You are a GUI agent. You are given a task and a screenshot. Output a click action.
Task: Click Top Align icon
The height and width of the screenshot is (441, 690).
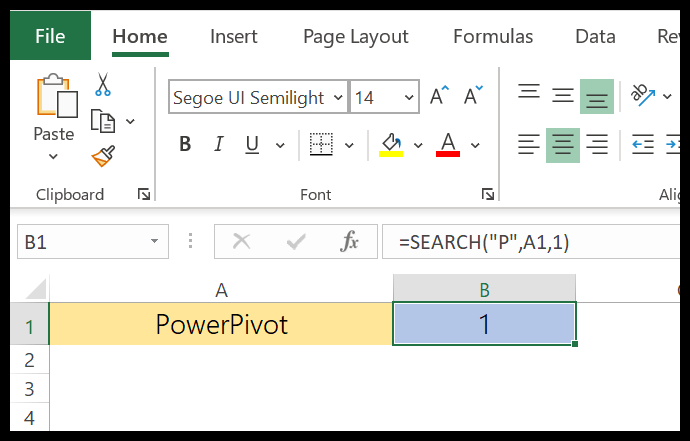[x=529, y=93]
